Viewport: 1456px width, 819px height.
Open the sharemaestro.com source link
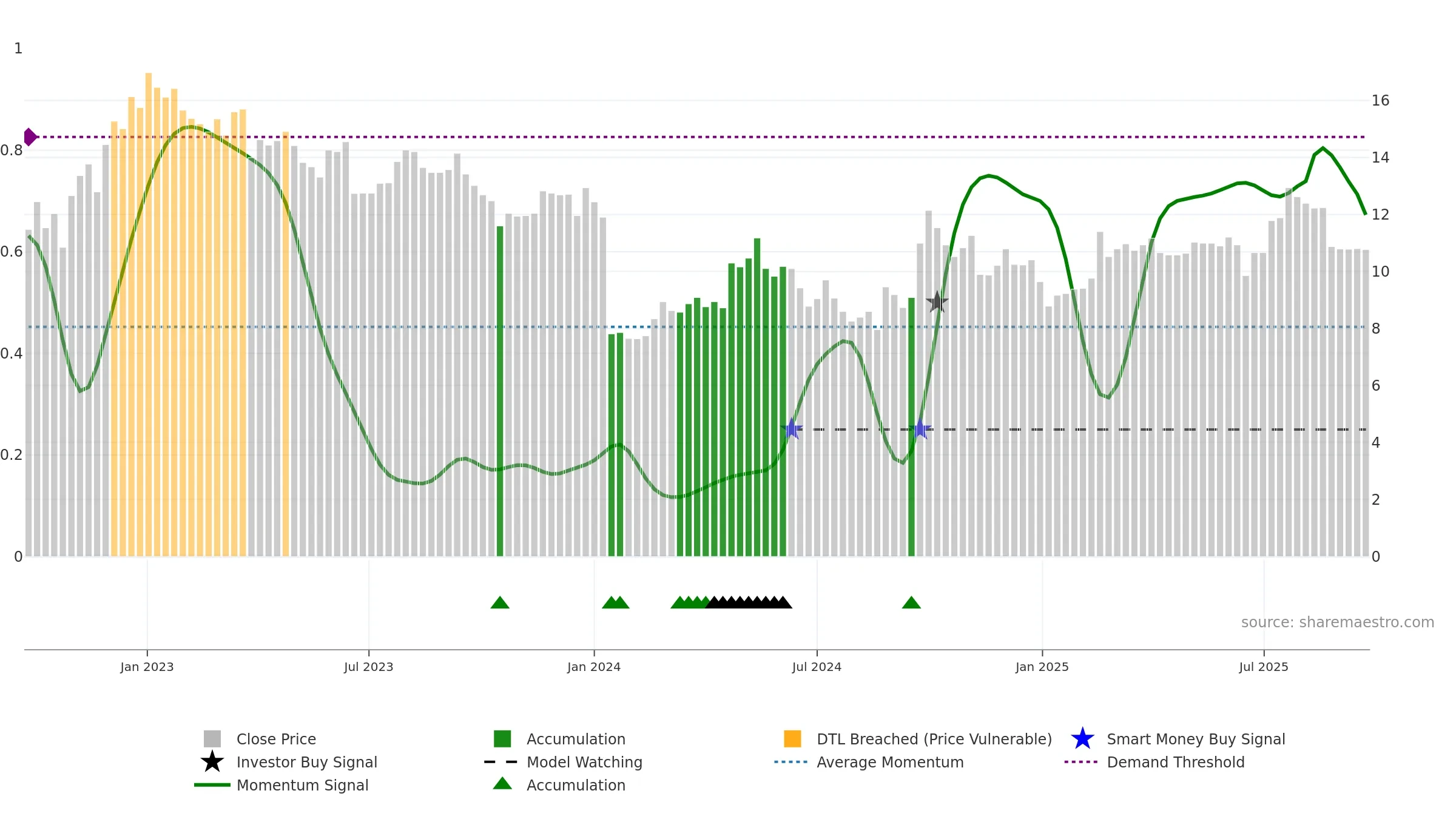coord(1338,622)
